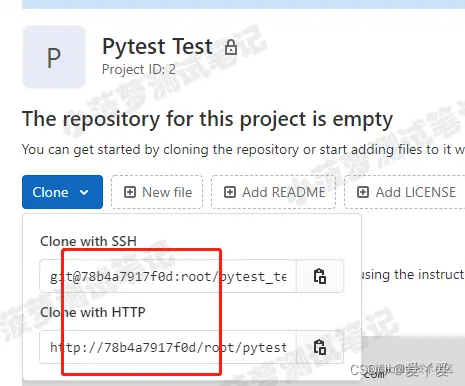Click the plus icon on Add README
This screenshot has width=465, height=386.
tap(230, 192)
